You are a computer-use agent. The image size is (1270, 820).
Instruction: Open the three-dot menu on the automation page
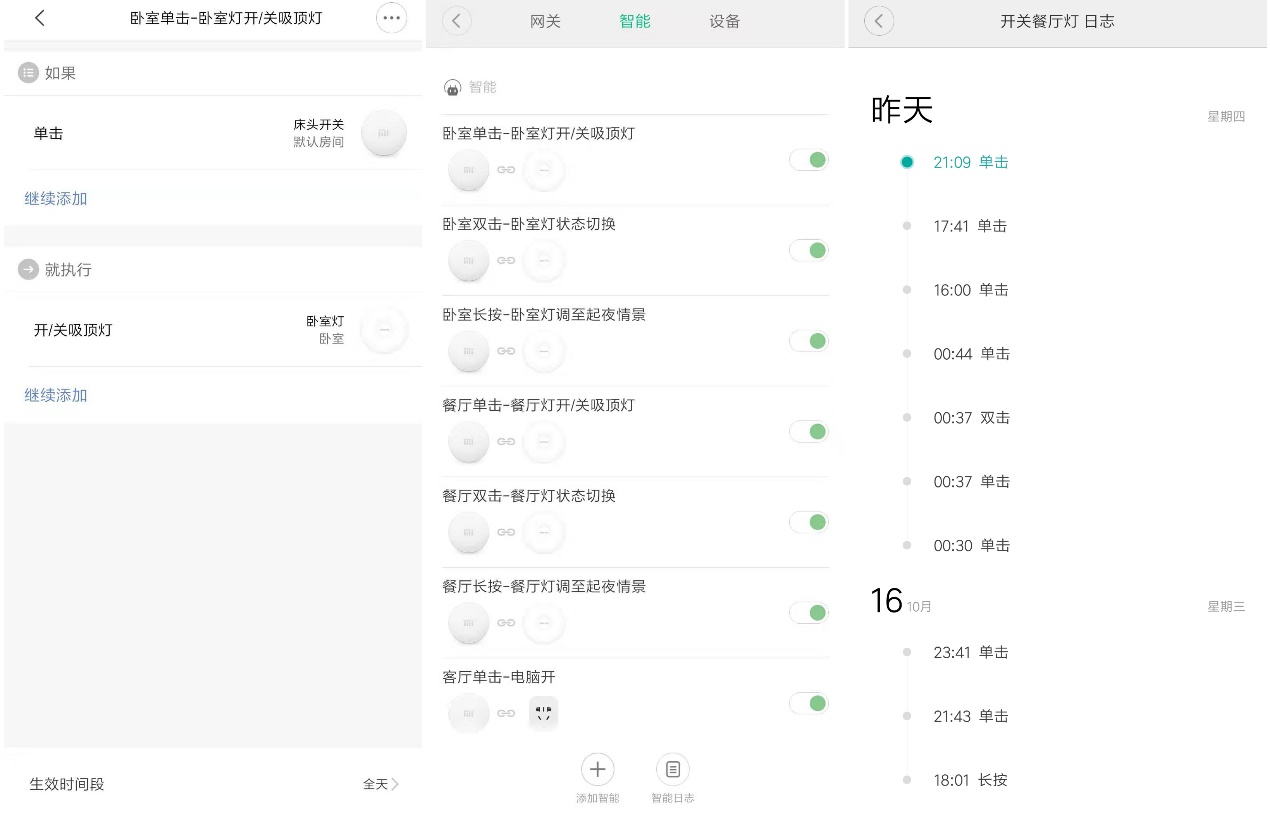pyautogui.click(x=391, y=17)
